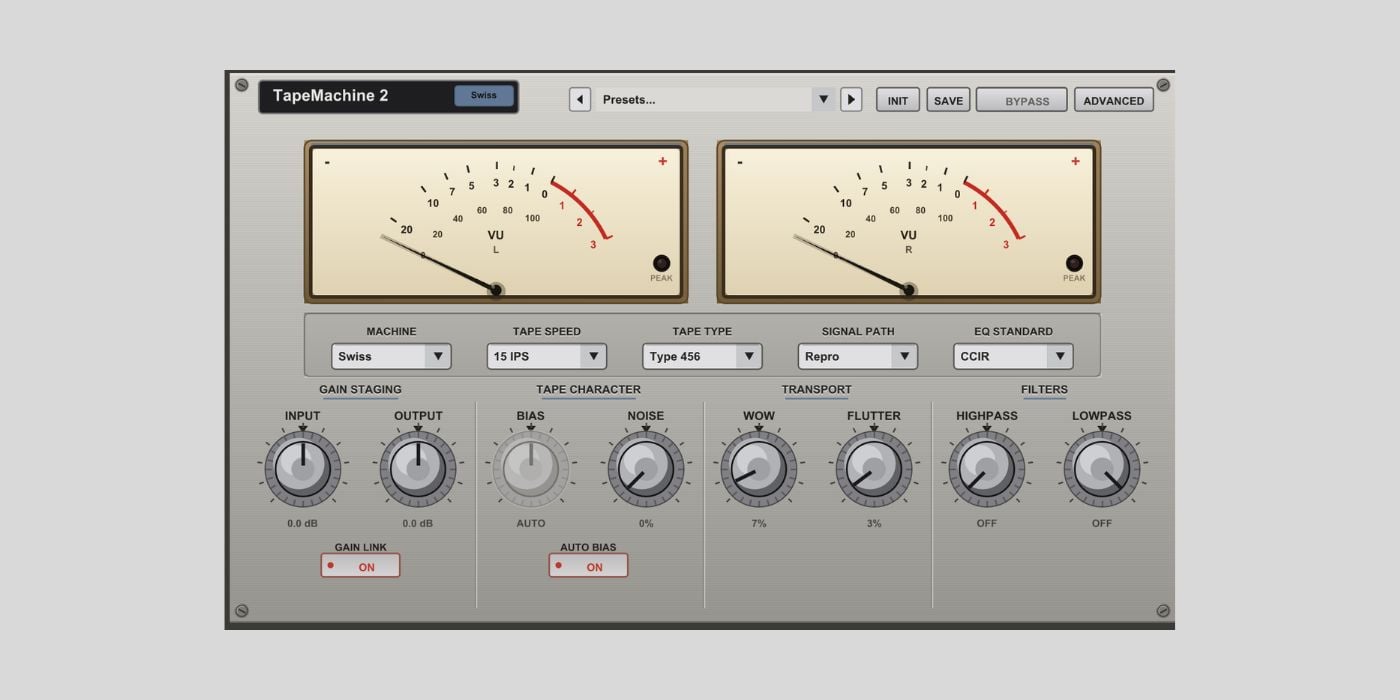Click the HIGHPASS filter knob
The width and height of the screenshot is (1400, 700).
pyautogui.click(x=987, y=468)
